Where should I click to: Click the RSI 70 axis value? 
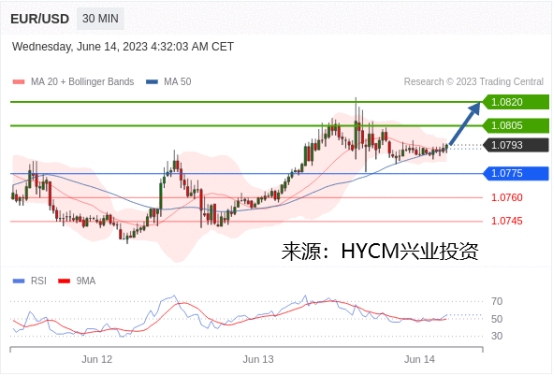[497, 301]
